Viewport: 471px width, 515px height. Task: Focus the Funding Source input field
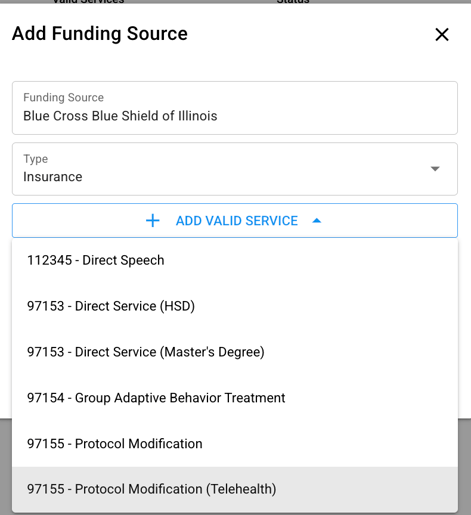point(235,108)
